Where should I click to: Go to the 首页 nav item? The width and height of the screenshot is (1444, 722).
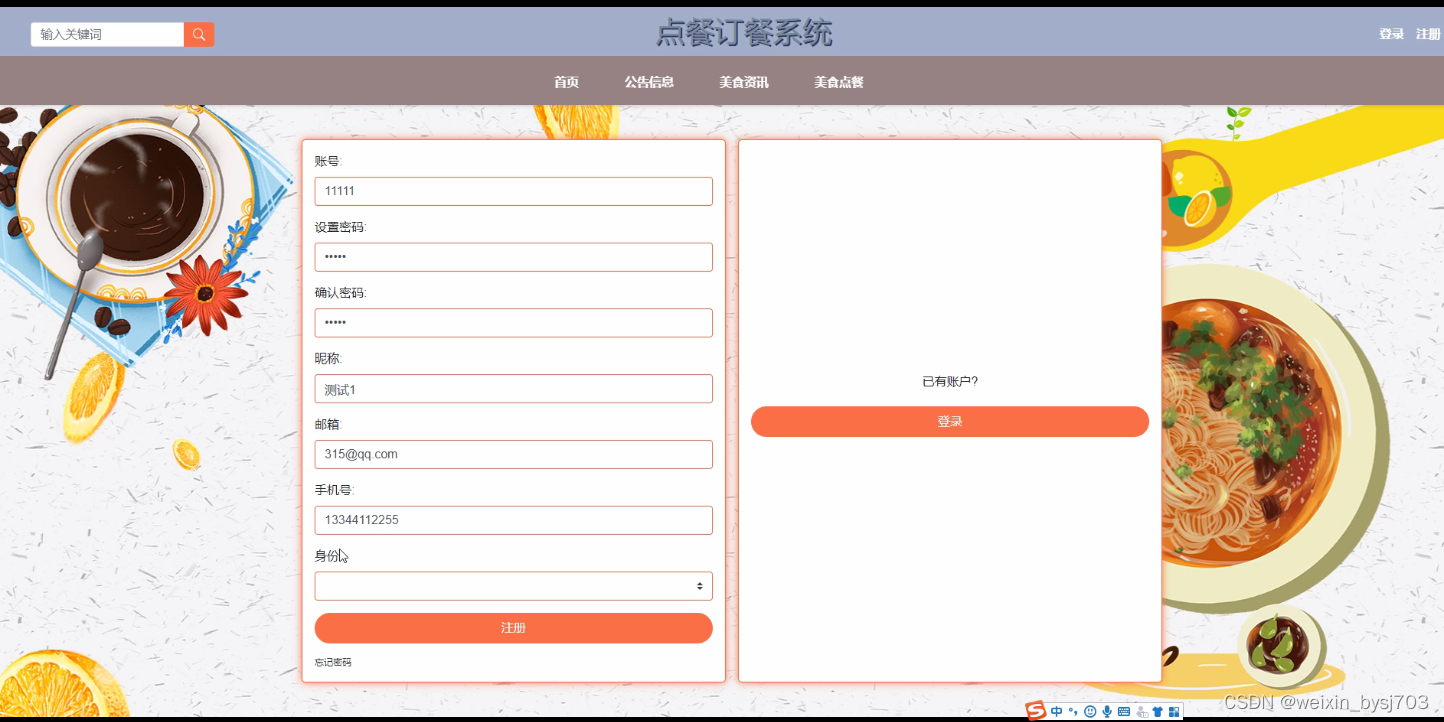coord(567,82)
